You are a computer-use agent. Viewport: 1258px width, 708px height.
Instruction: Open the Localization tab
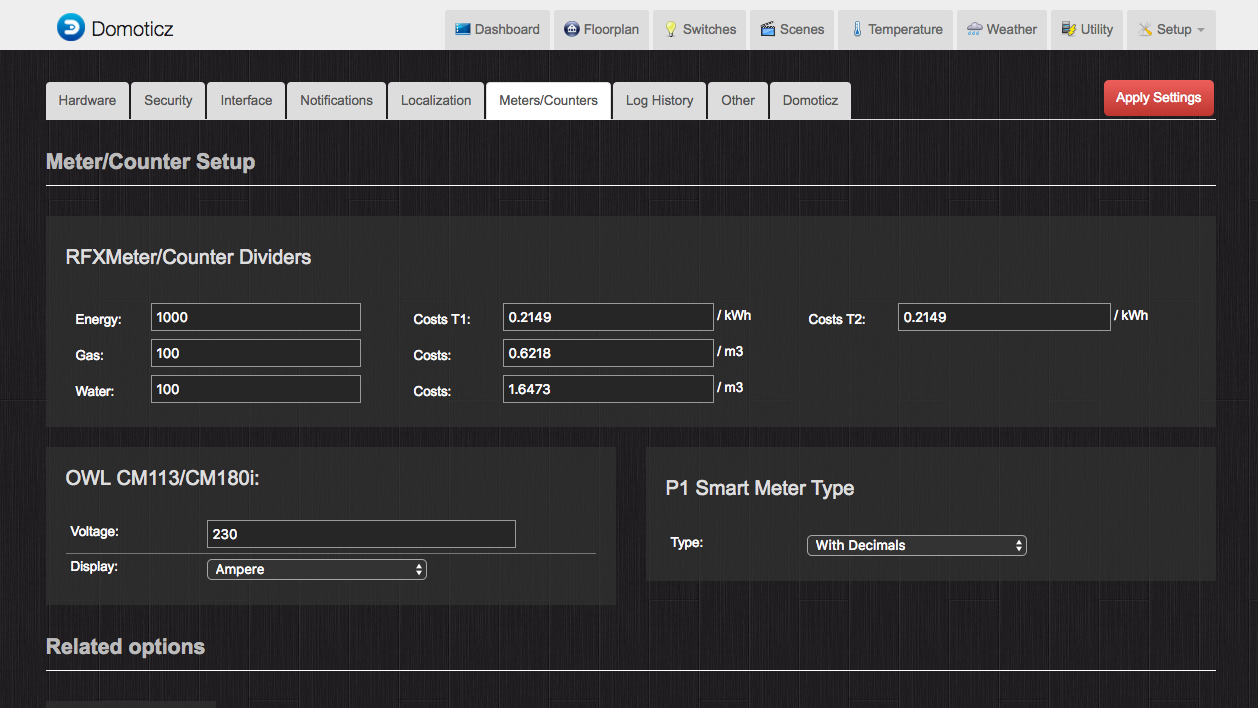point(436,100)
